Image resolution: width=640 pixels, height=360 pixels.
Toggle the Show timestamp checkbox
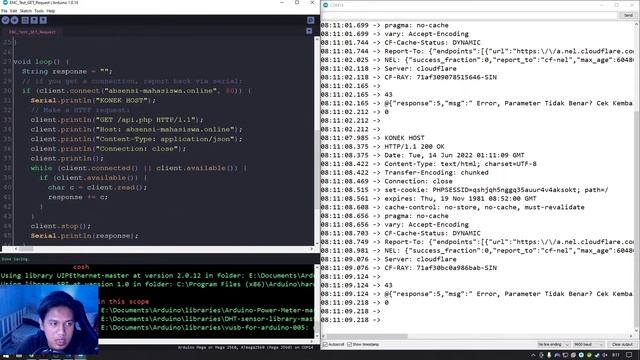(349, 344)
